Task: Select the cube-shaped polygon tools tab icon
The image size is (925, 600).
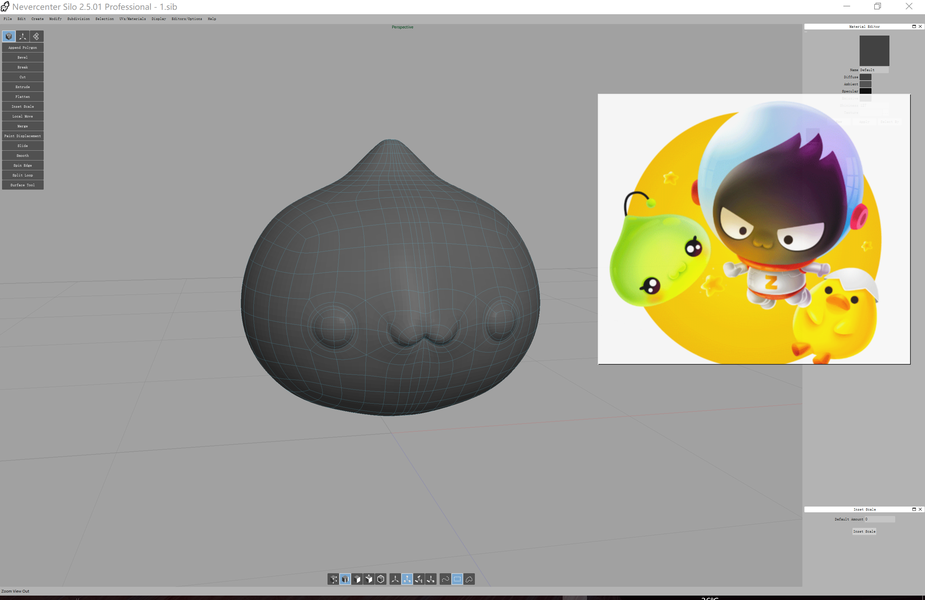Action: tap(9, 37)
